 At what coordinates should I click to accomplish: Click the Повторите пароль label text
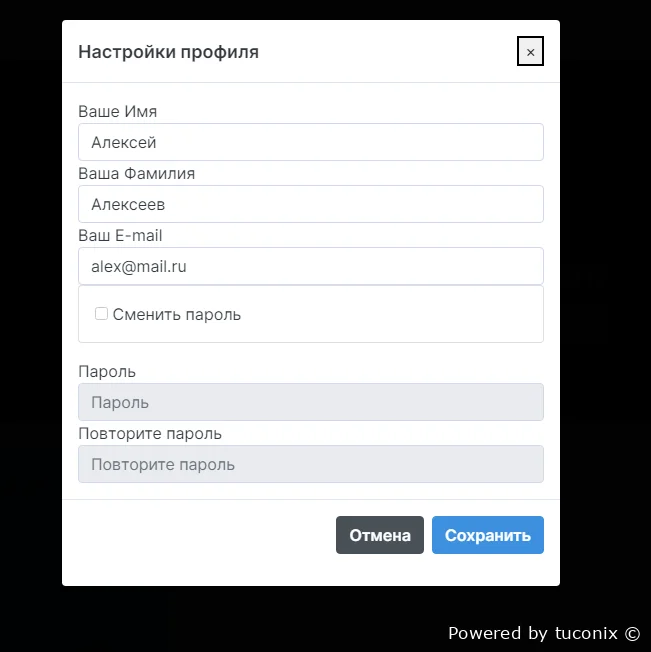pos(150,434)
